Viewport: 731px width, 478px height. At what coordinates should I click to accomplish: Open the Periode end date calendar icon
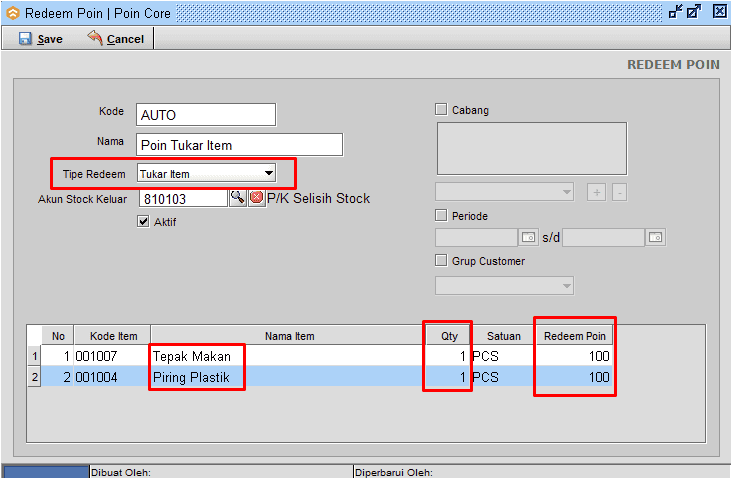(655, 238)
